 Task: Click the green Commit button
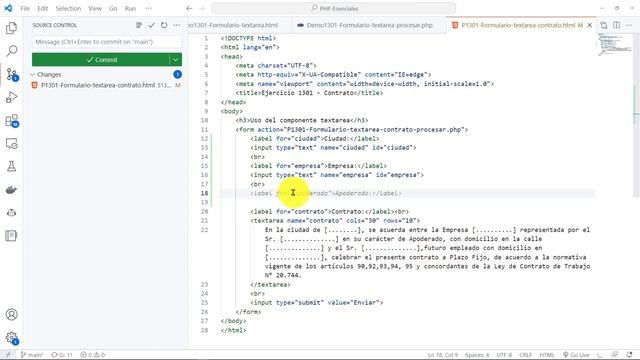[x=101, y=60]
